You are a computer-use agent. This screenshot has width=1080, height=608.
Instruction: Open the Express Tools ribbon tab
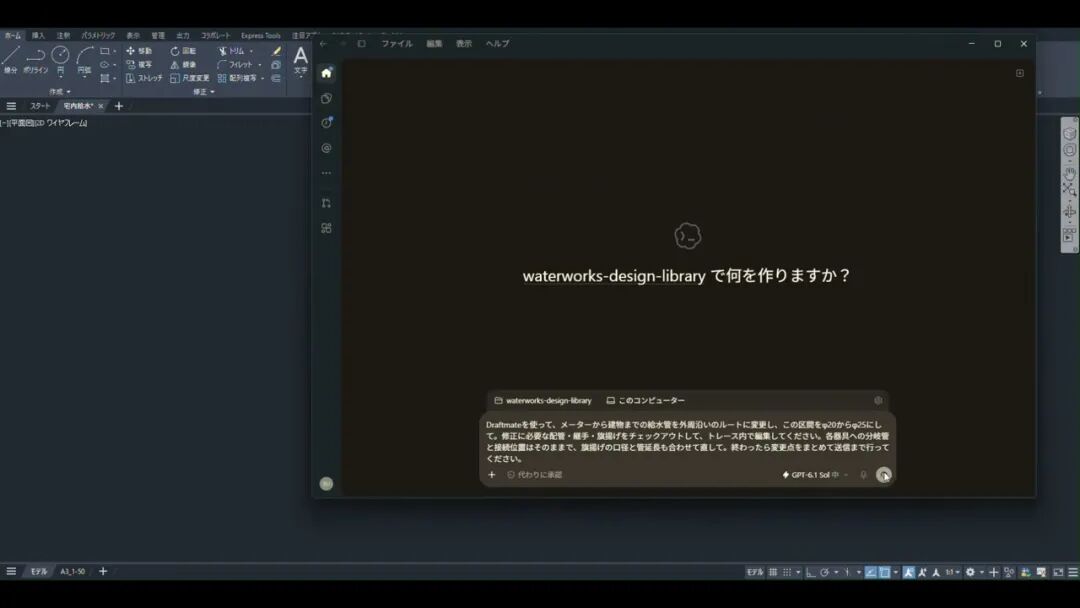pos(260,35)
